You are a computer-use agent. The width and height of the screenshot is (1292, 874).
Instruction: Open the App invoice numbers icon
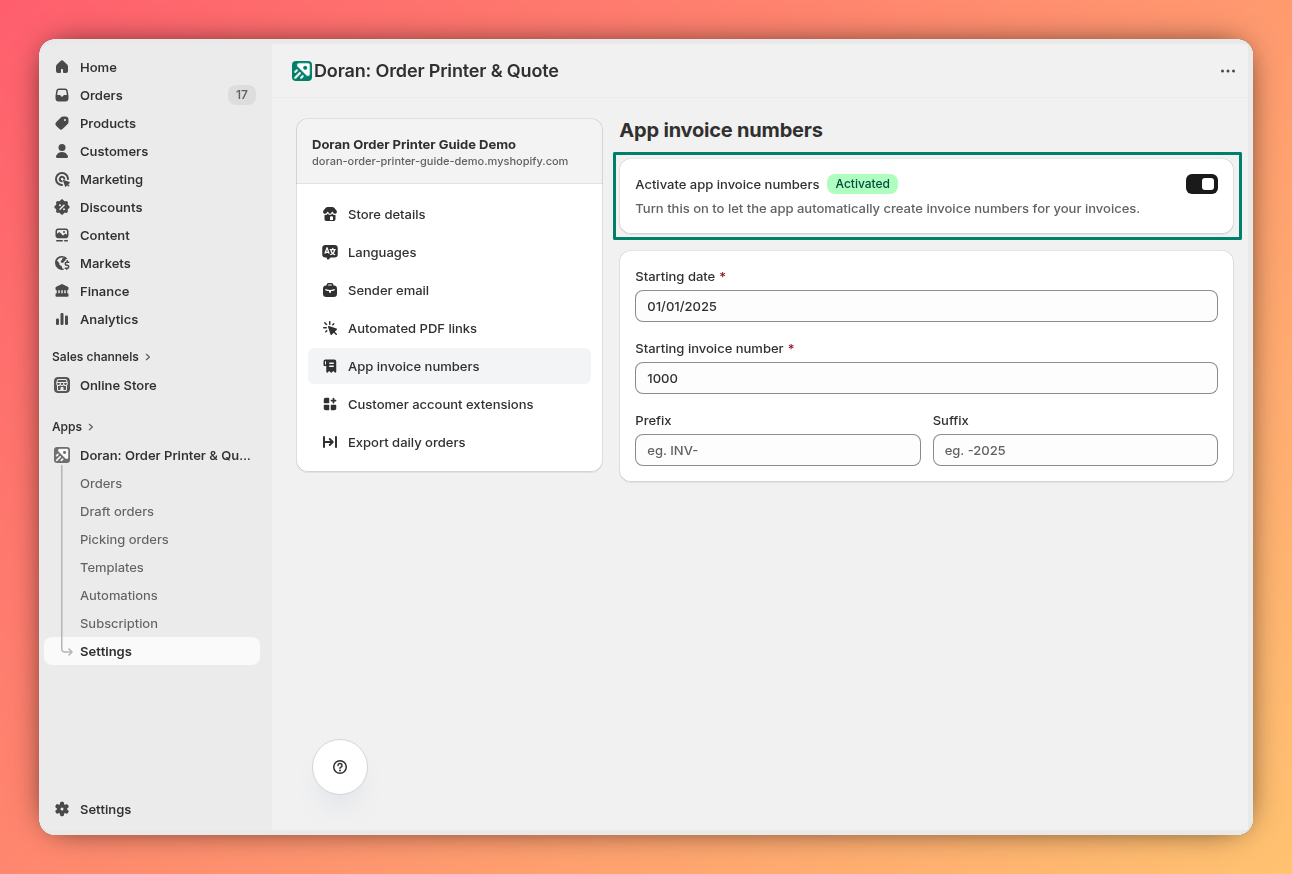[x=330, y=366]
